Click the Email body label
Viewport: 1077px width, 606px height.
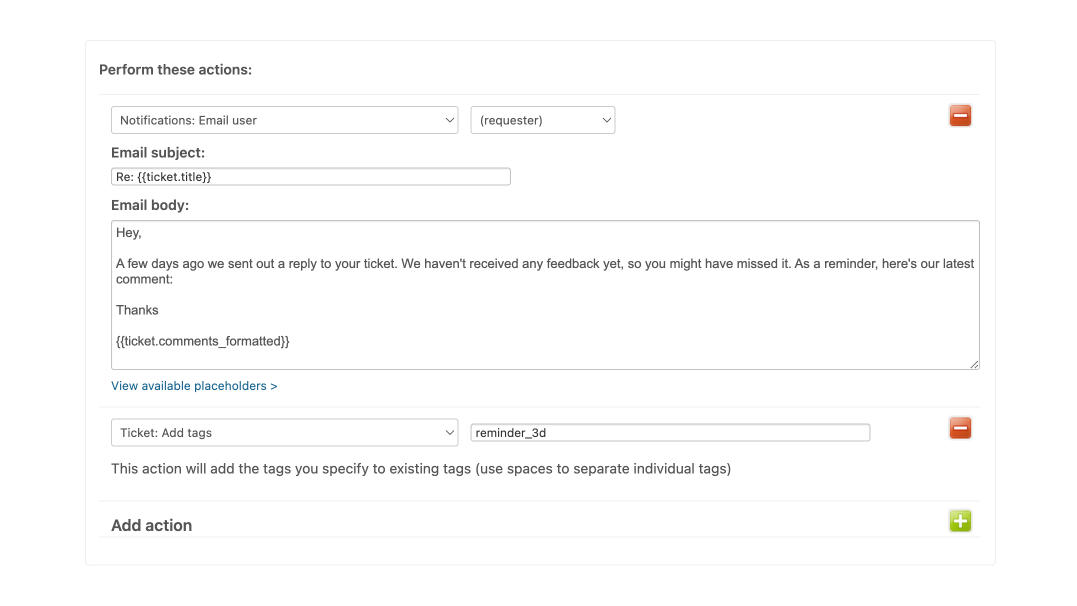pos(150,205)
